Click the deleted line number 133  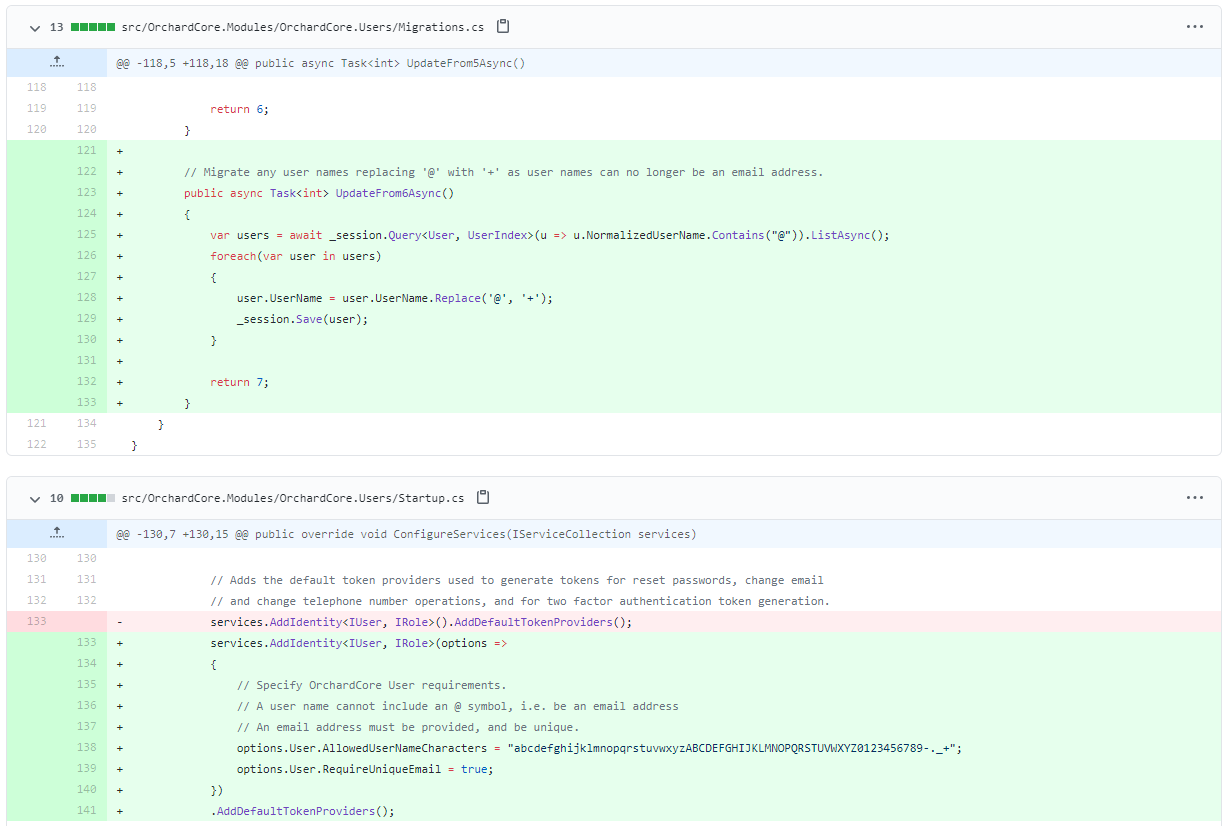click(36, 622)
